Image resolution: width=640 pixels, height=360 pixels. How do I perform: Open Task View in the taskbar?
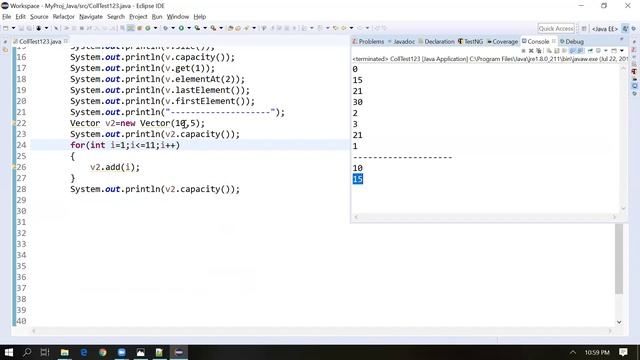point(45,352)
